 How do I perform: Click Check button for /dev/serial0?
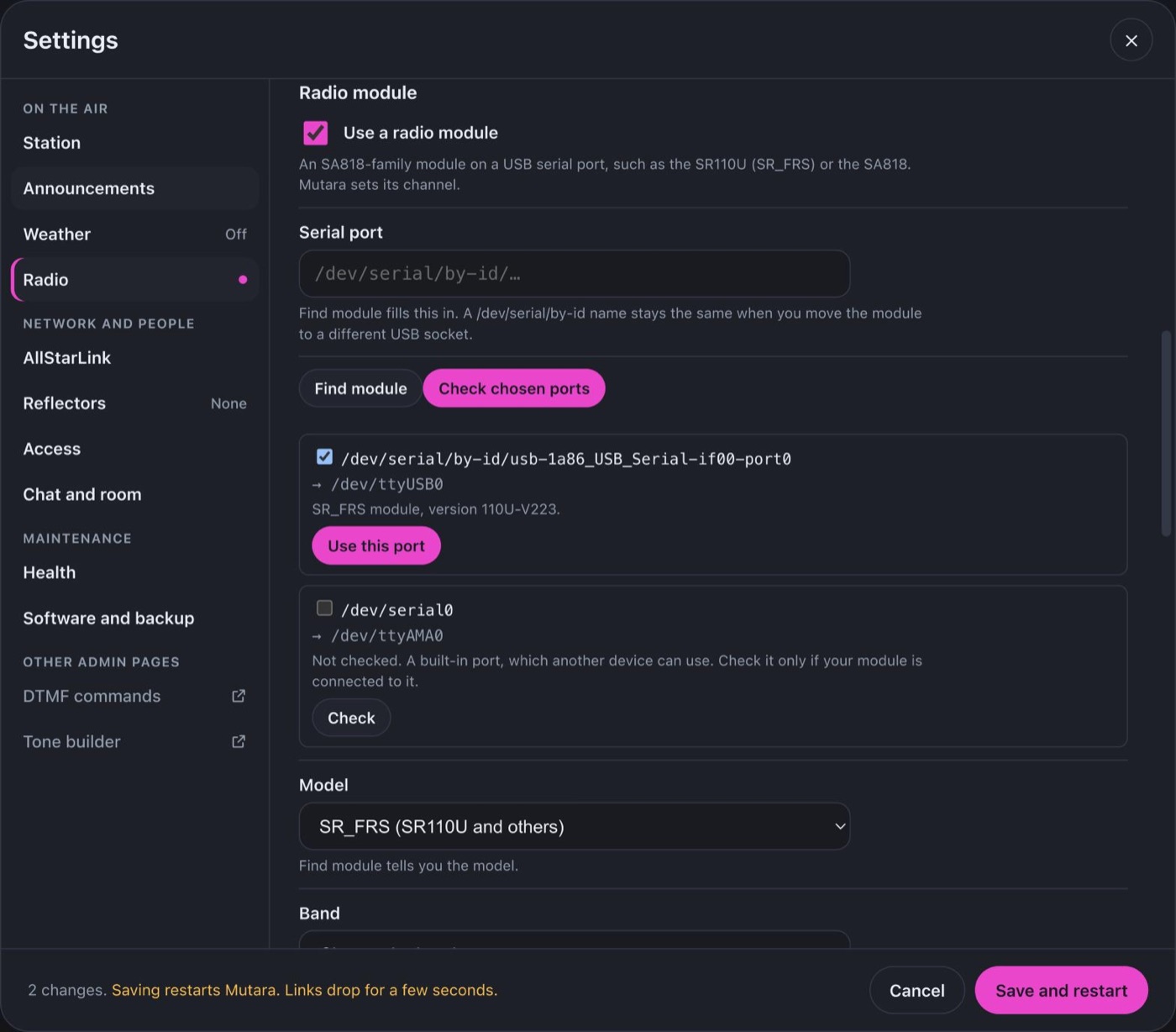point(351,718)
